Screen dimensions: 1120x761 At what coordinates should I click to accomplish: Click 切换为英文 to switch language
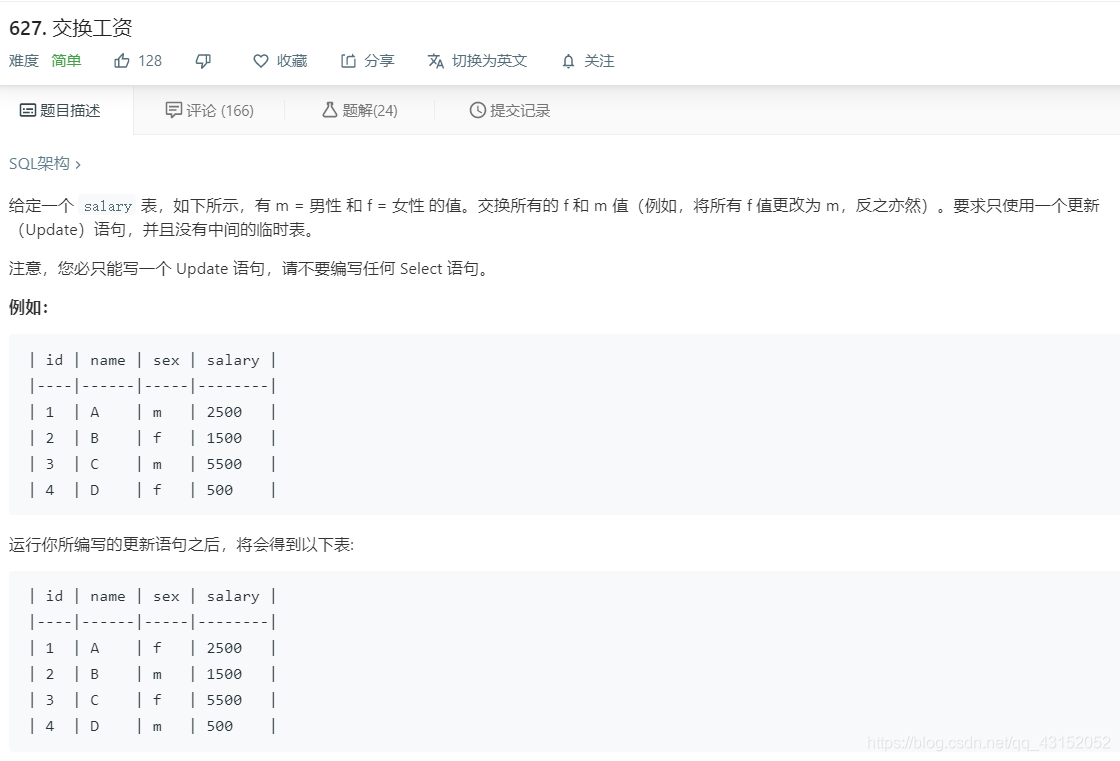pyautogui.click(x=490, y=60)
